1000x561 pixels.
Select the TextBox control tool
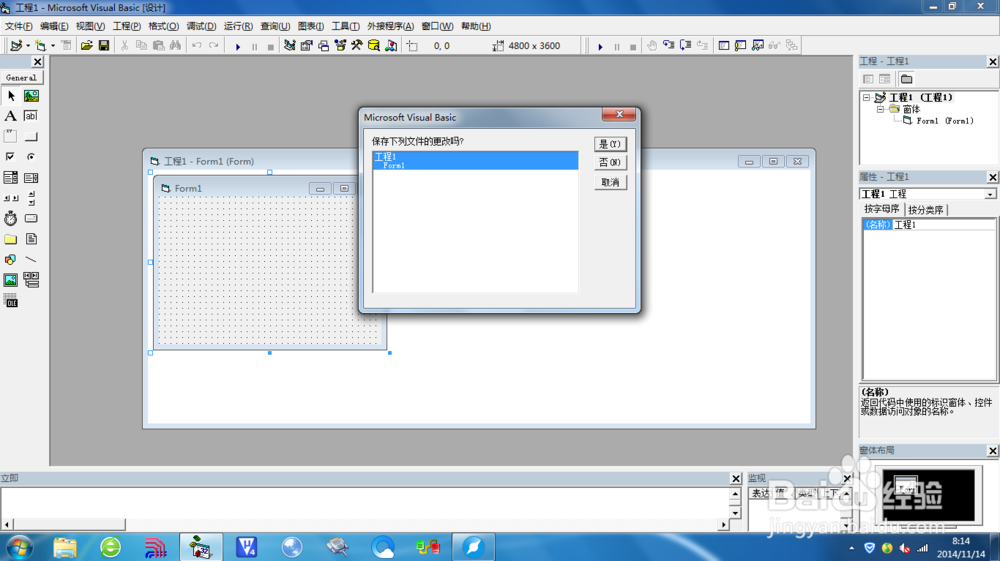(x=31, y=116)
